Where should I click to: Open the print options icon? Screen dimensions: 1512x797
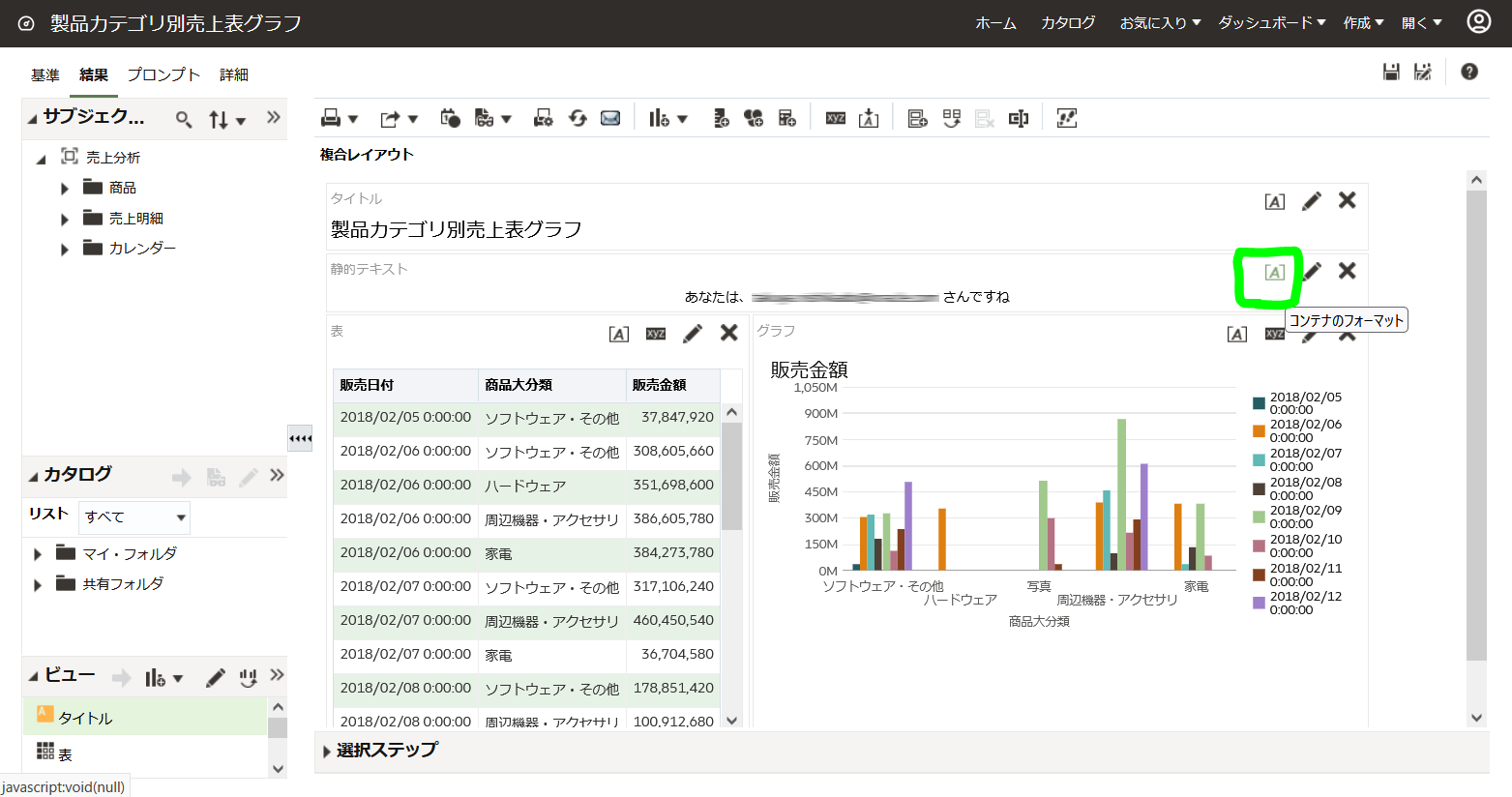click(x=333, y=117)
